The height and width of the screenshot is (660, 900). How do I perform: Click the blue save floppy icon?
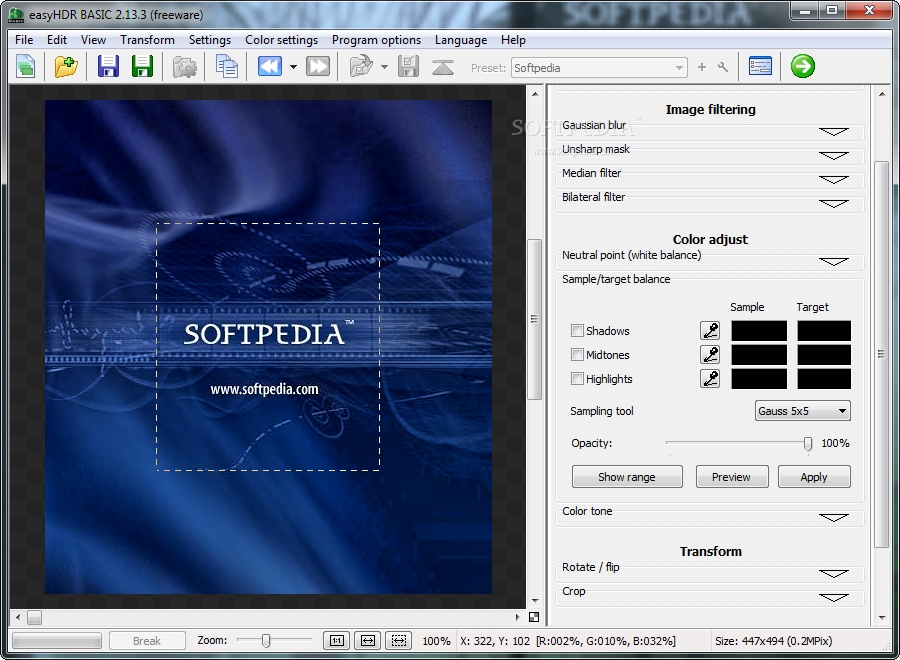point(108,67)
